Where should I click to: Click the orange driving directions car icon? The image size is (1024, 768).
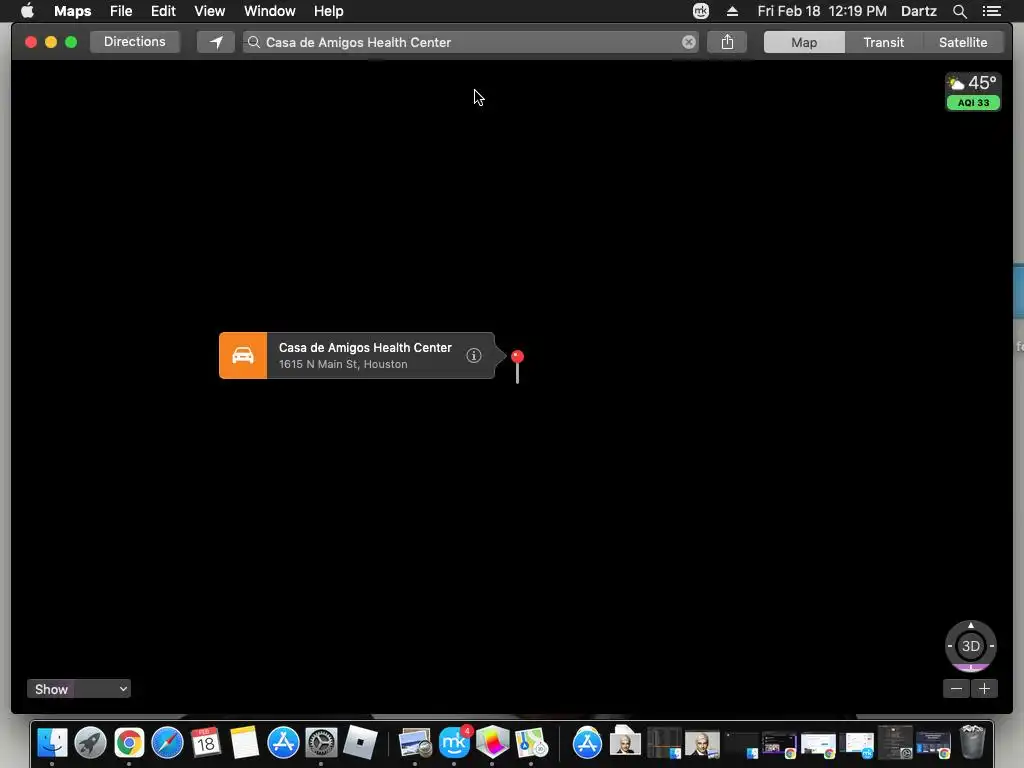point(243,355)
